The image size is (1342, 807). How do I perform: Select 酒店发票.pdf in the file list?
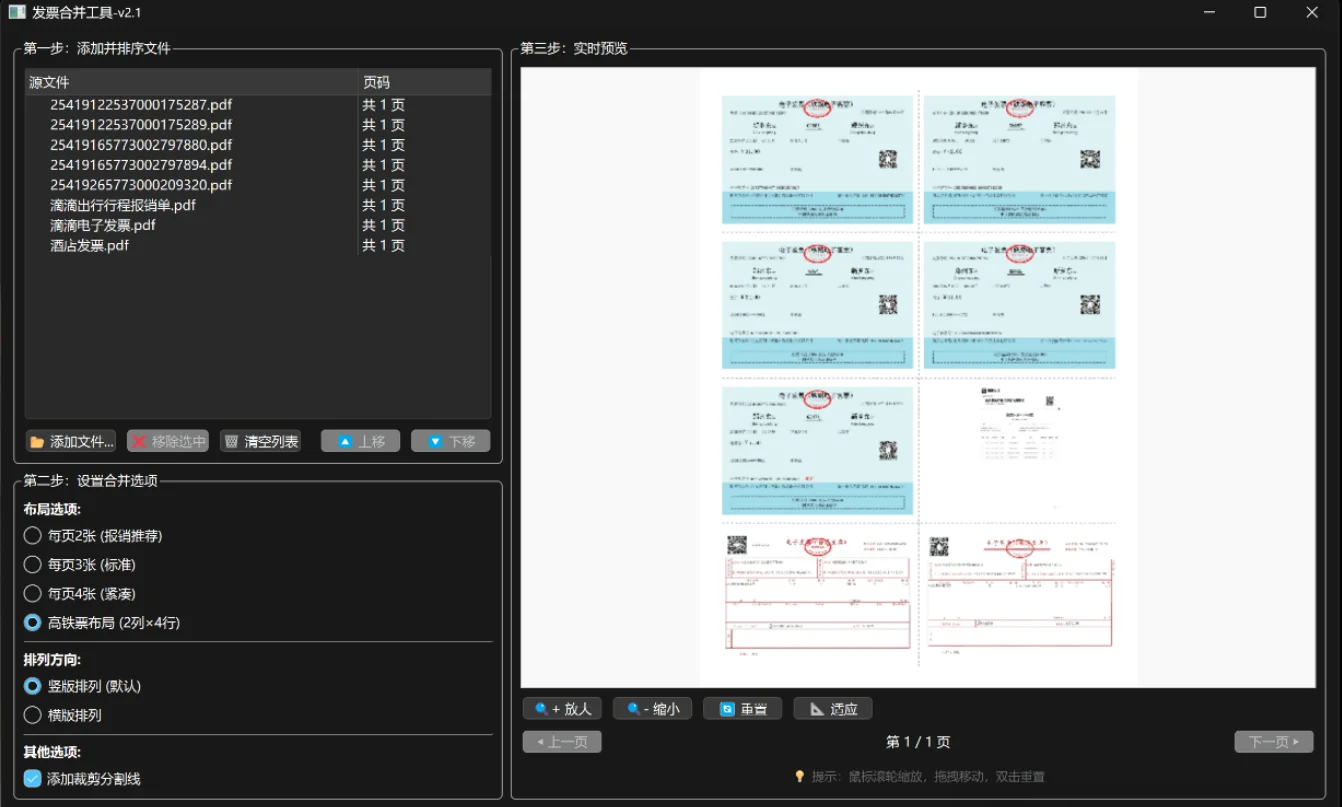(90, 245)
